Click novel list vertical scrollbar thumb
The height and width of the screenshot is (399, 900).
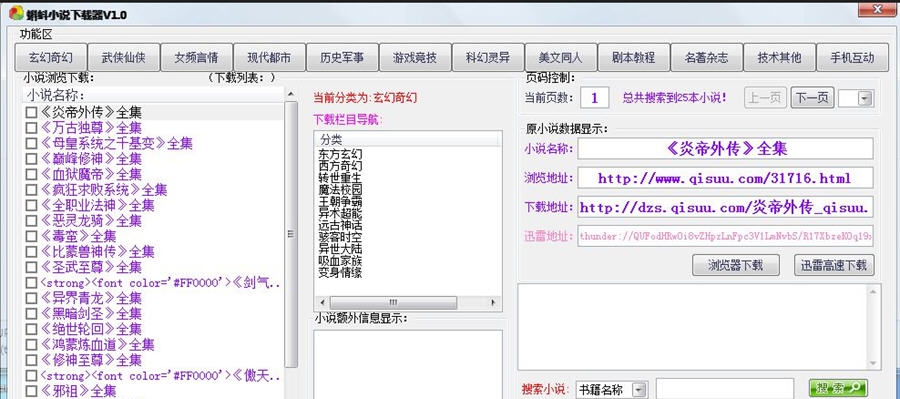click(291, 234)
